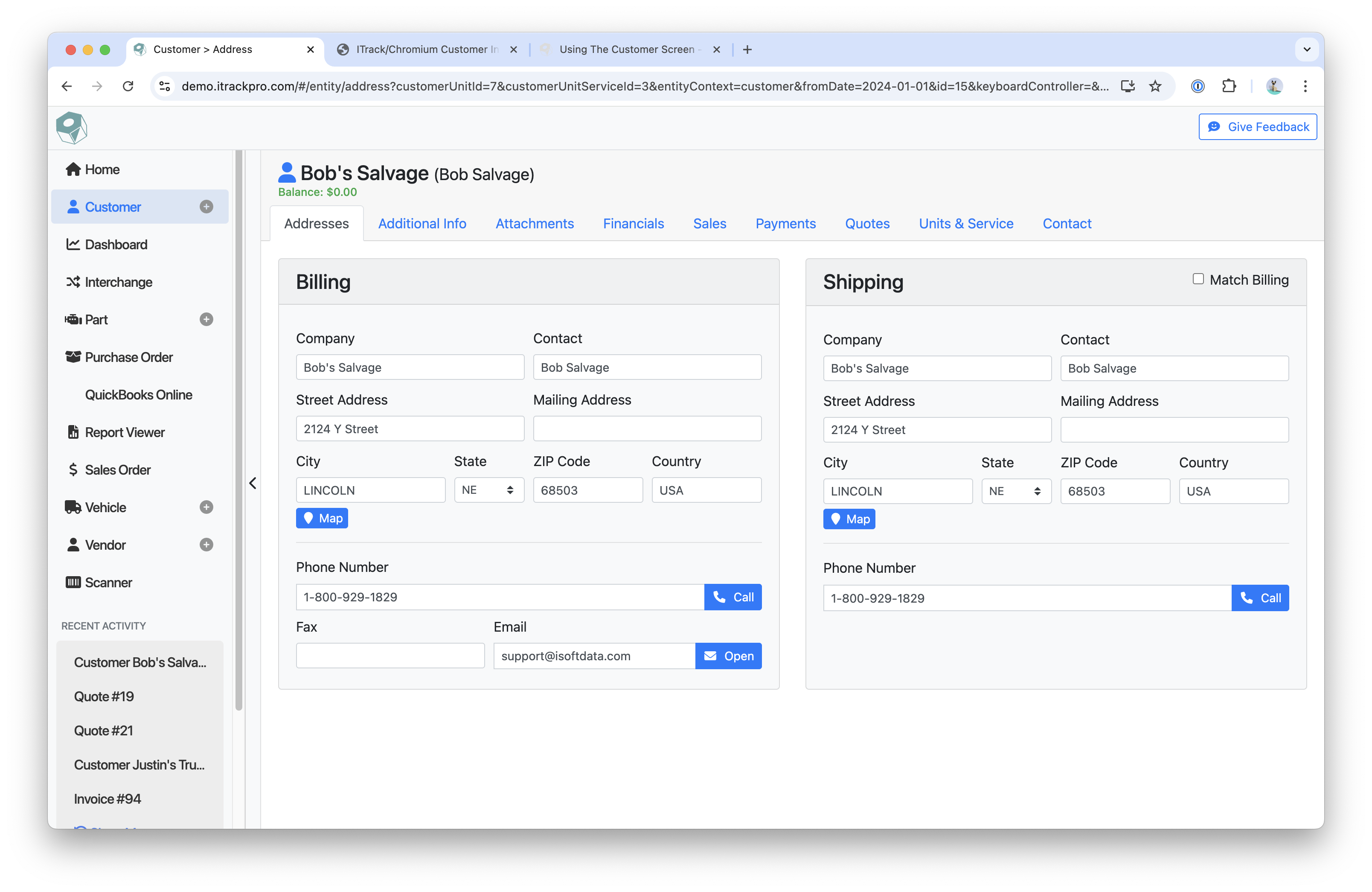Go to Home in the sidebar
Screen dimensions: 1372x892
coord(102,169)
